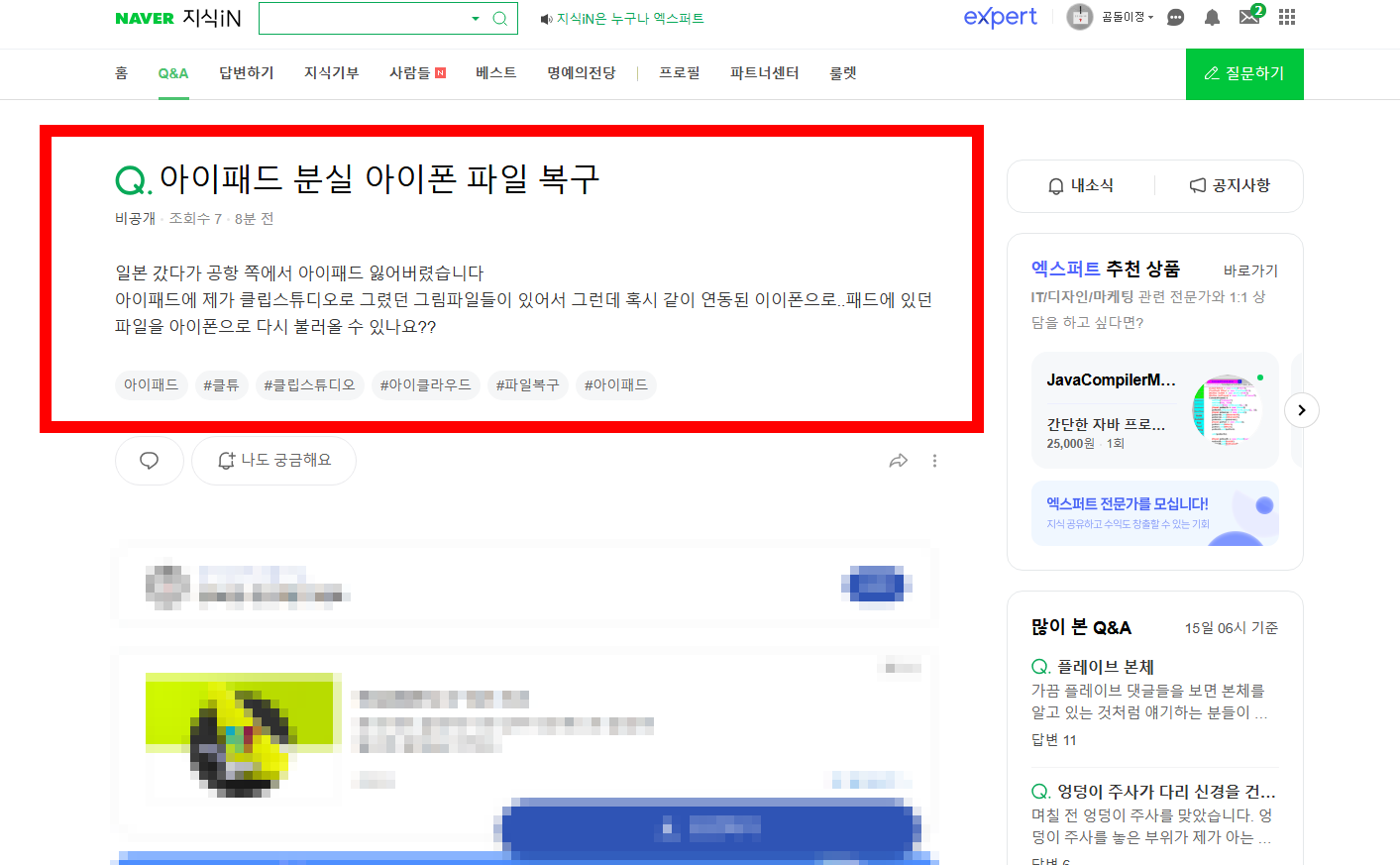The height and width of the screenshot is (865, 1400).
Task: Click the 답변 11 count text
Action: coord(1054,740)
